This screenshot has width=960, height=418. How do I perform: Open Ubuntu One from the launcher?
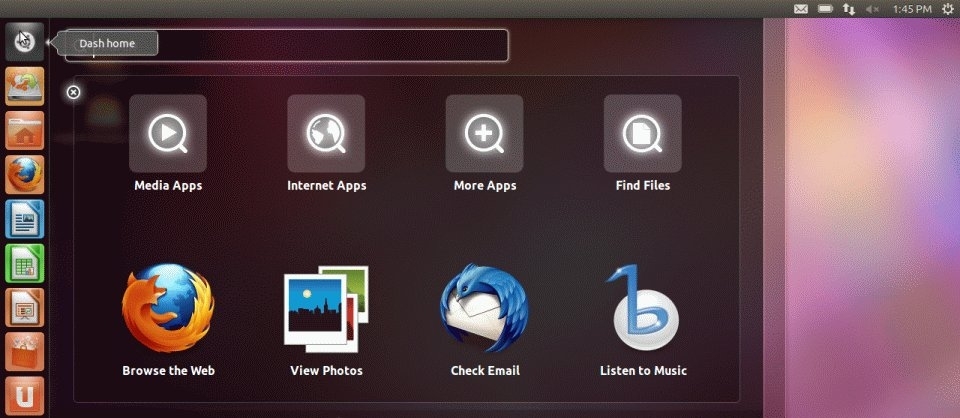[24, 396]
